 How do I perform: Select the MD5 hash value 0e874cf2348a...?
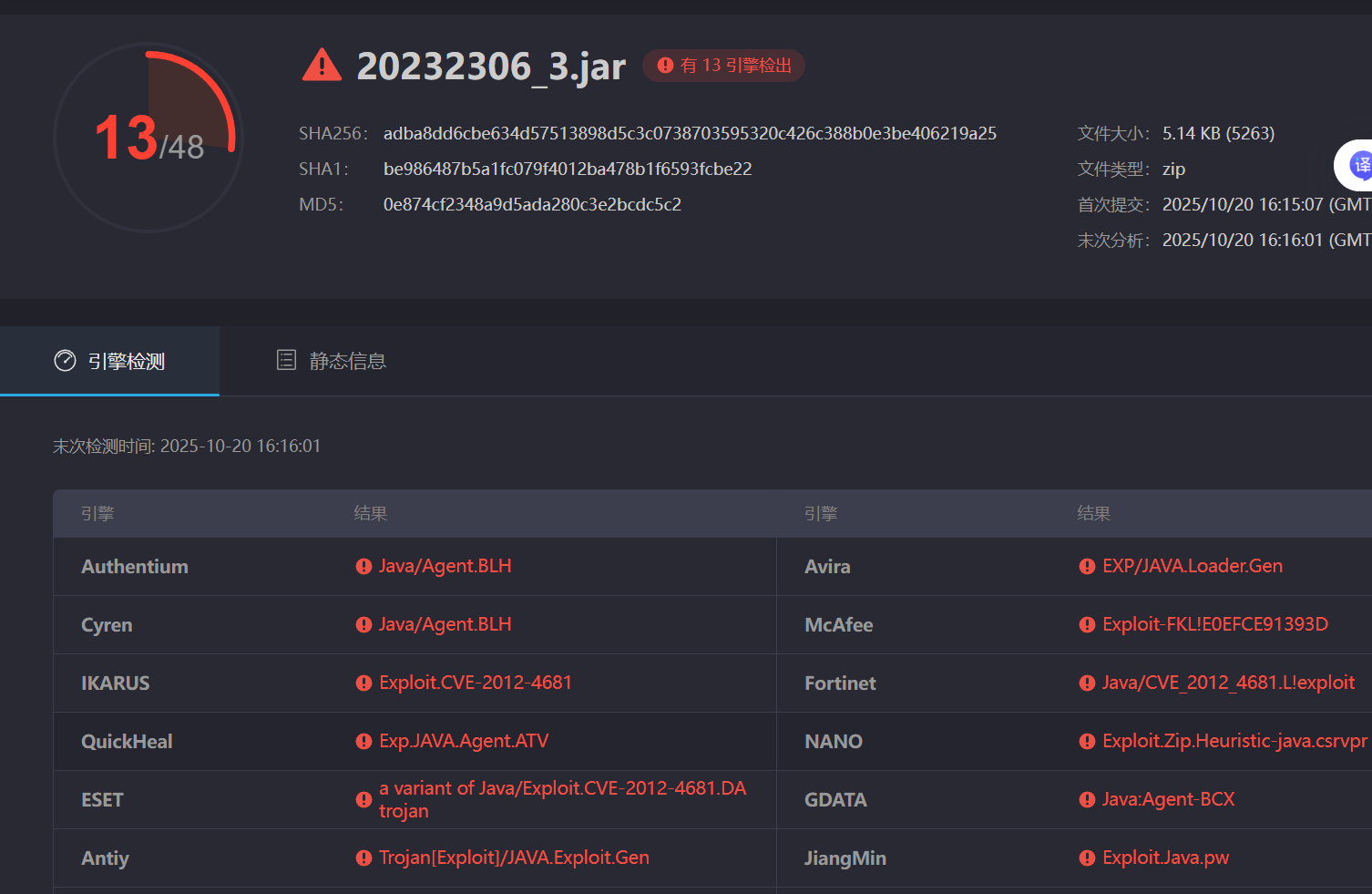coord(532,204)
